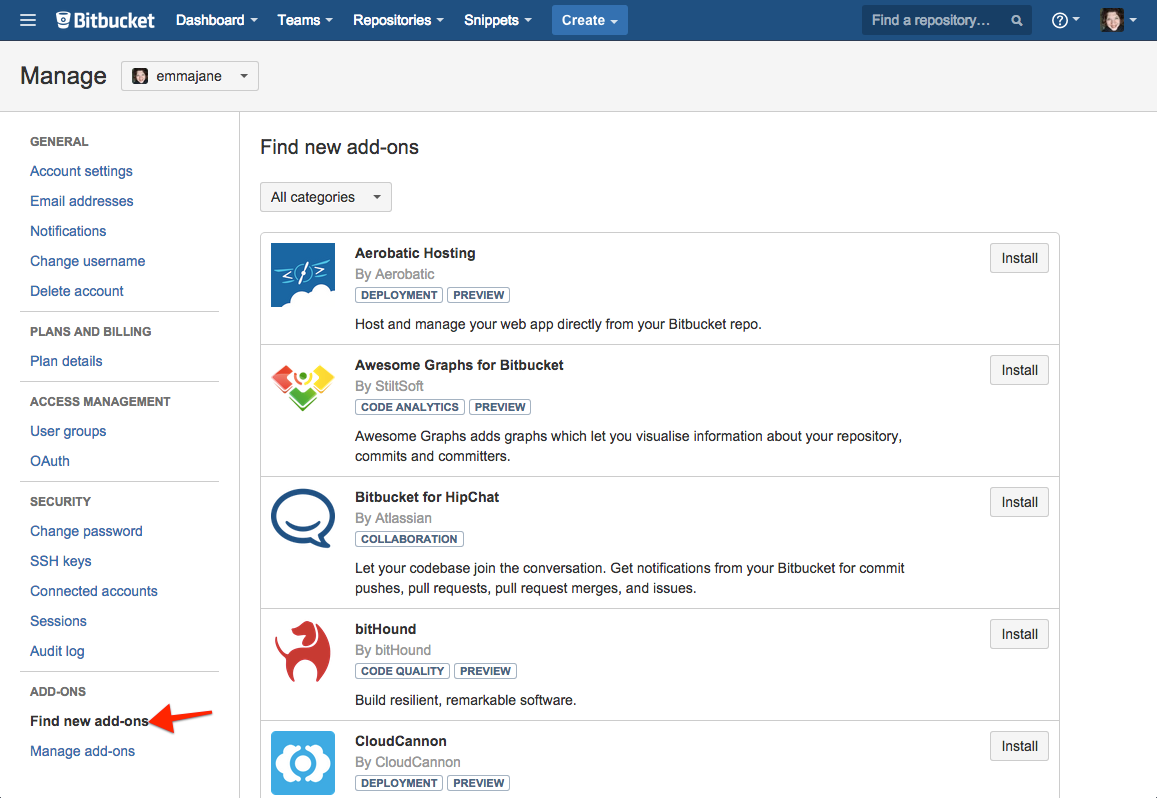Go to Manage add-ons page
This screenshot has width=1157, height=798.
[x=82, y=751]
